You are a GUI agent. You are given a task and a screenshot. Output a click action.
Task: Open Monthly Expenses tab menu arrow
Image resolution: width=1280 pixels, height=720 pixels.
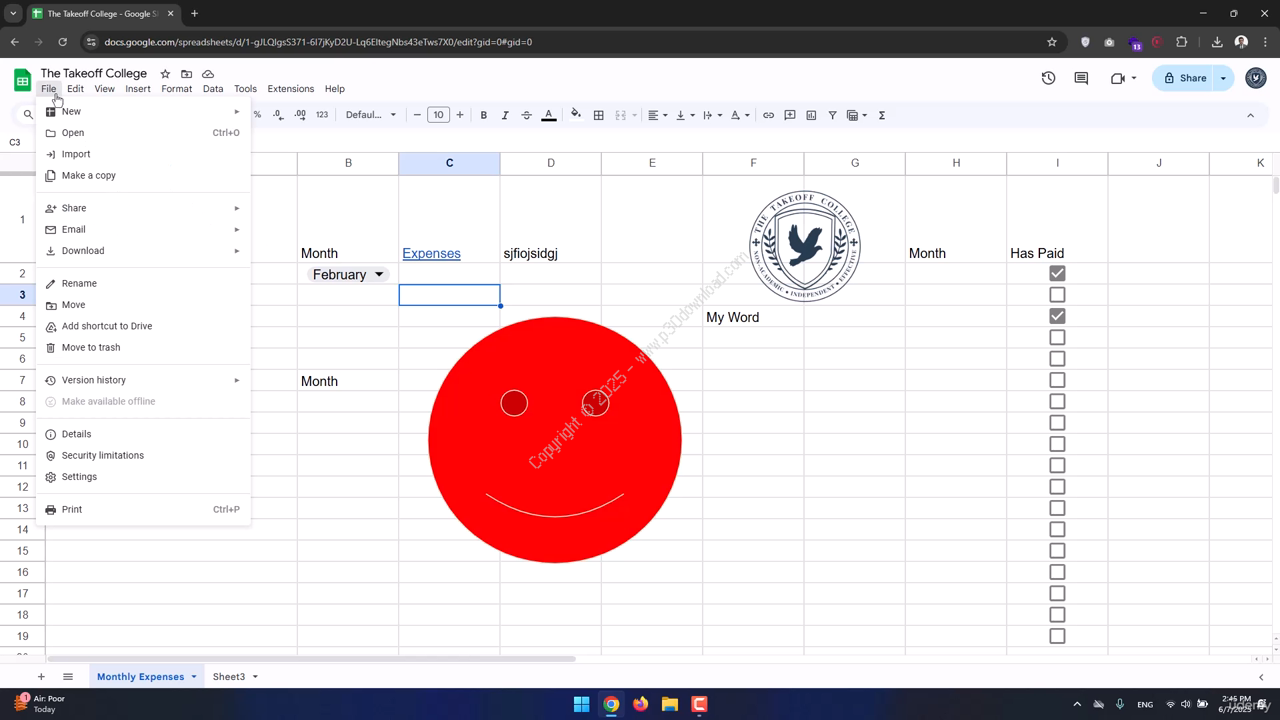(x=194, y=677)
